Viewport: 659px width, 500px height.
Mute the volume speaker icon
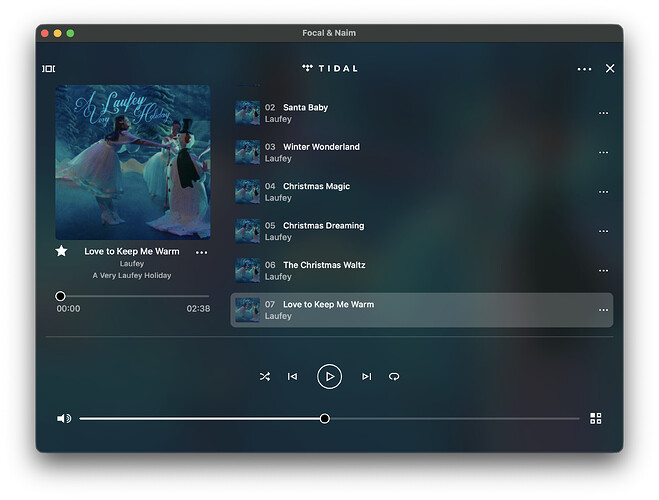pos(64,419)
